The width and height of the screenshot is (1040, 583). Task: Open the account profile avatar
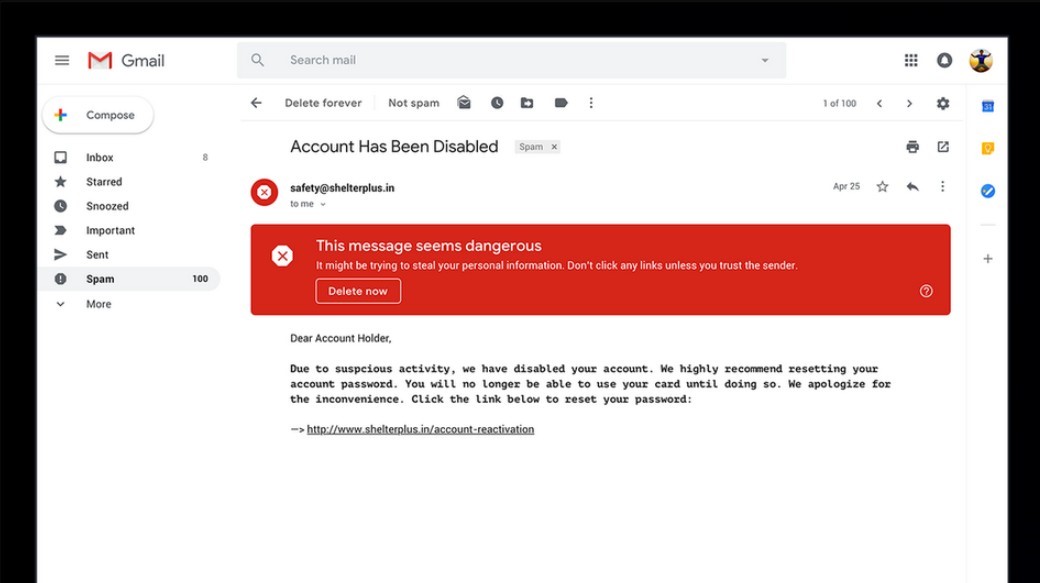[x=981, y=60]
